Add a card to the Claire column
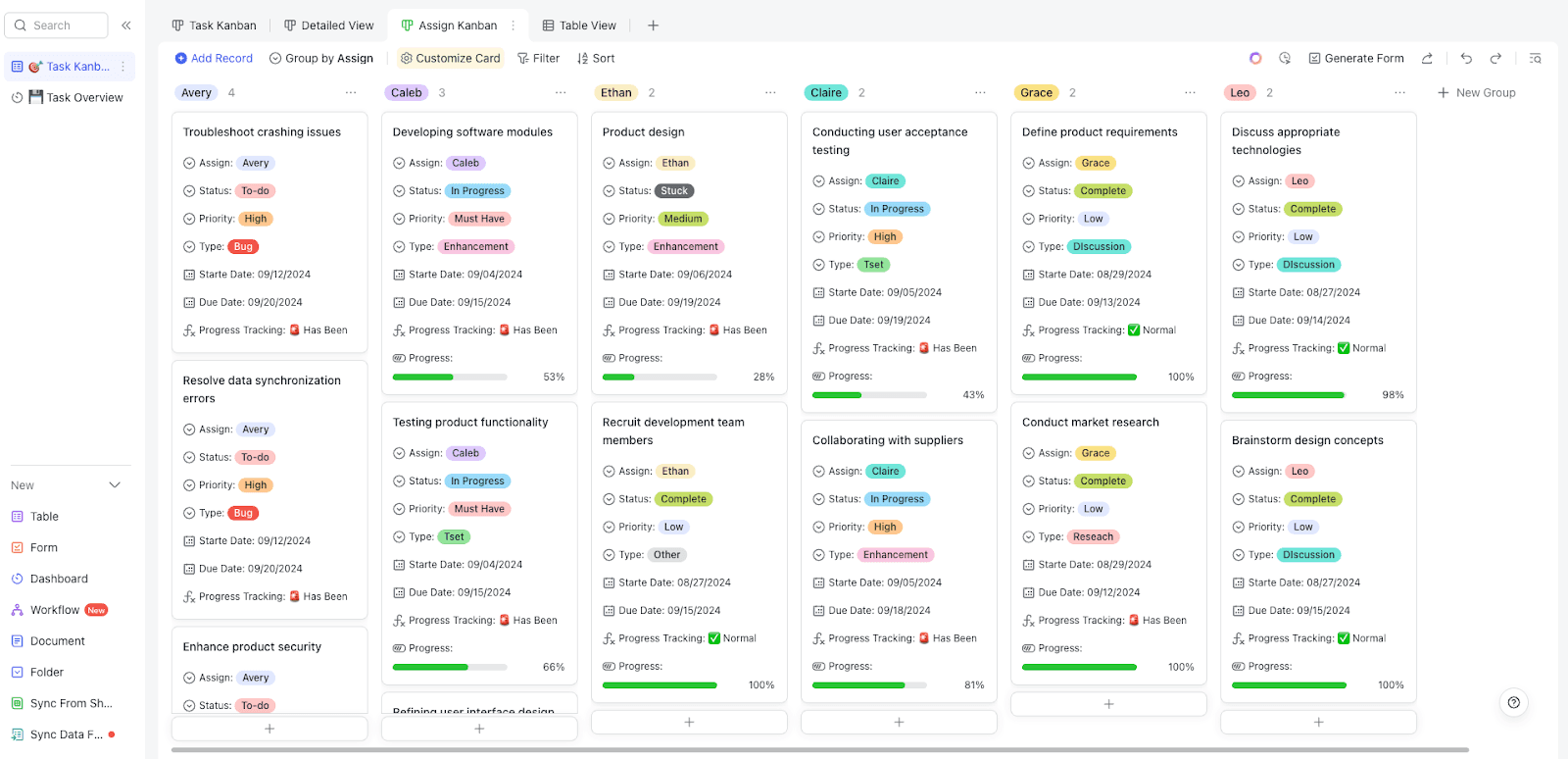The height and width of the screenshot is (759, 1568). (x=899, y=722)
